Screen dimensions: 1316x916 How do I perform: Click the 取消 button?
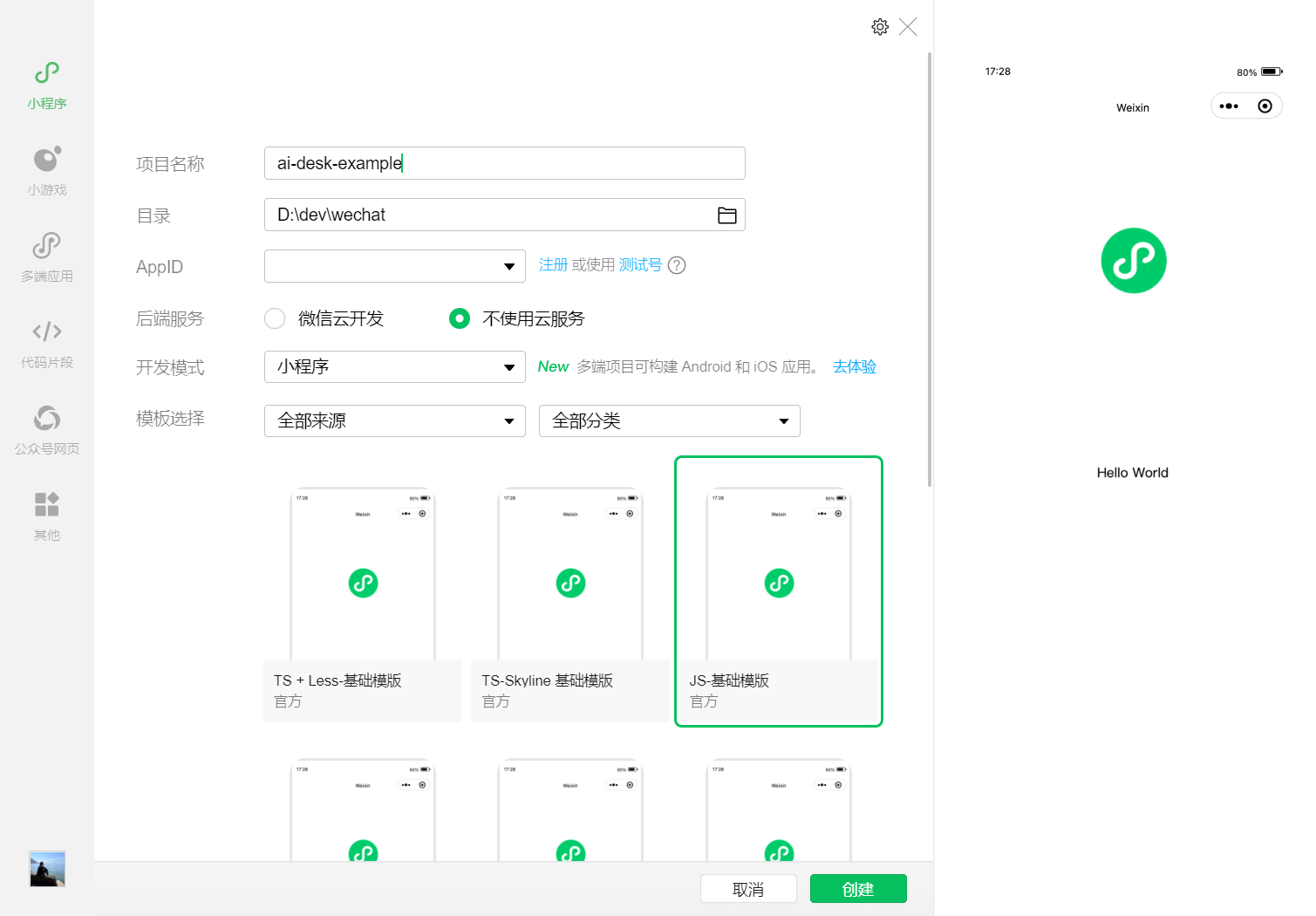(x=748, y=889)
